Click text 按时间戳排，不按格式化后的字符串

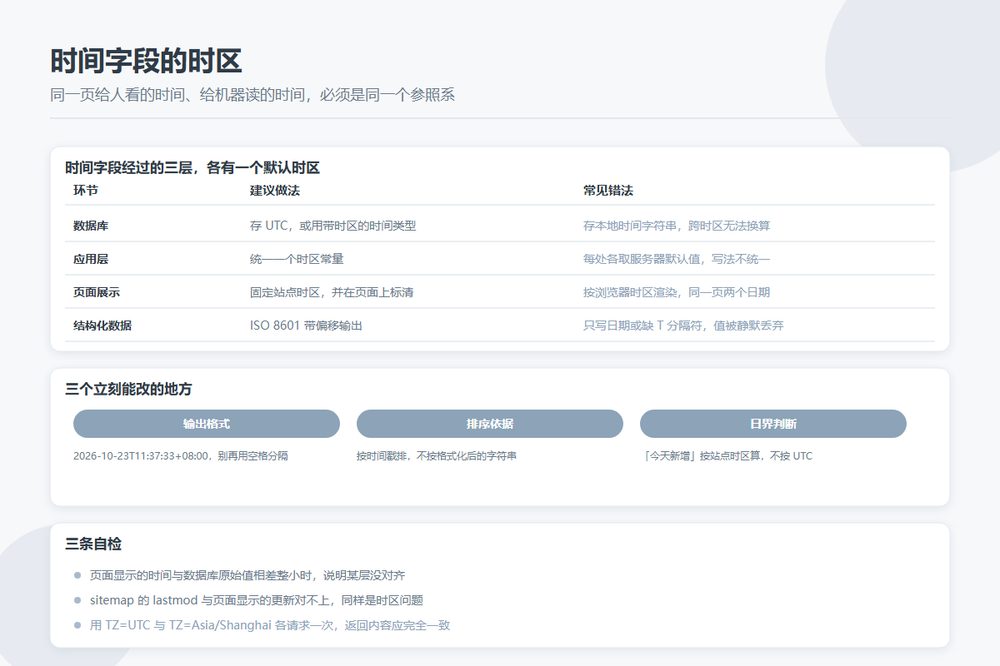pyautogui.click(x=436, y=456)
